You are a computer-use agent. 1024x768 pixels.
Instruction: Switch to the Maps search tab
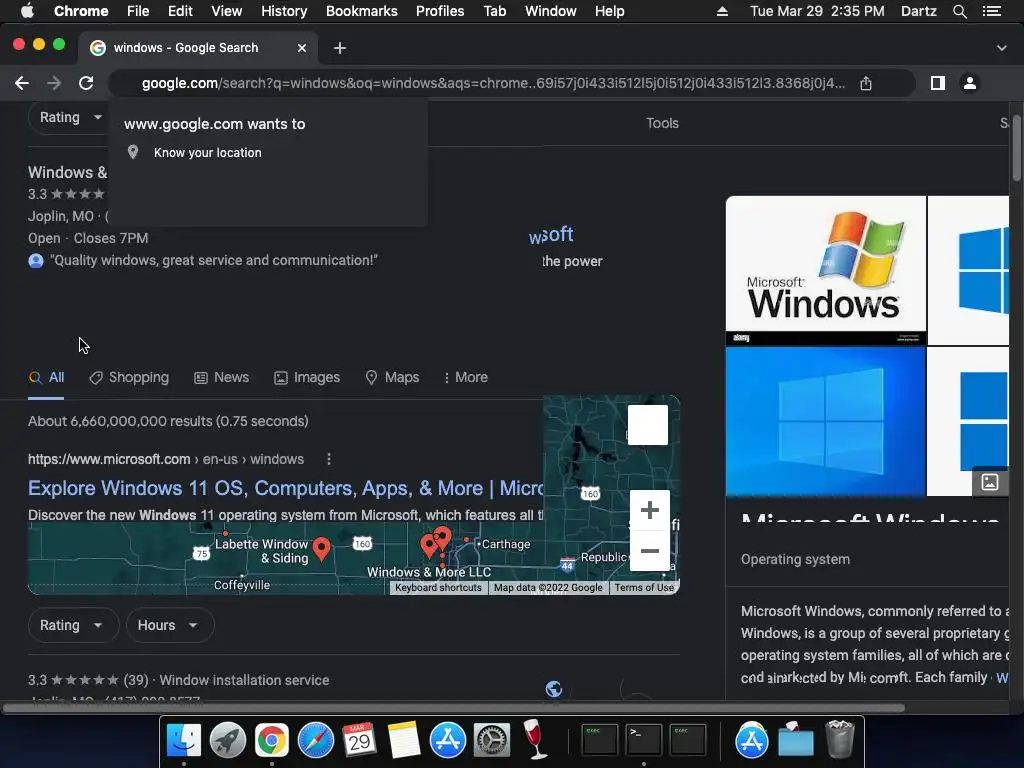coord(392,377)
